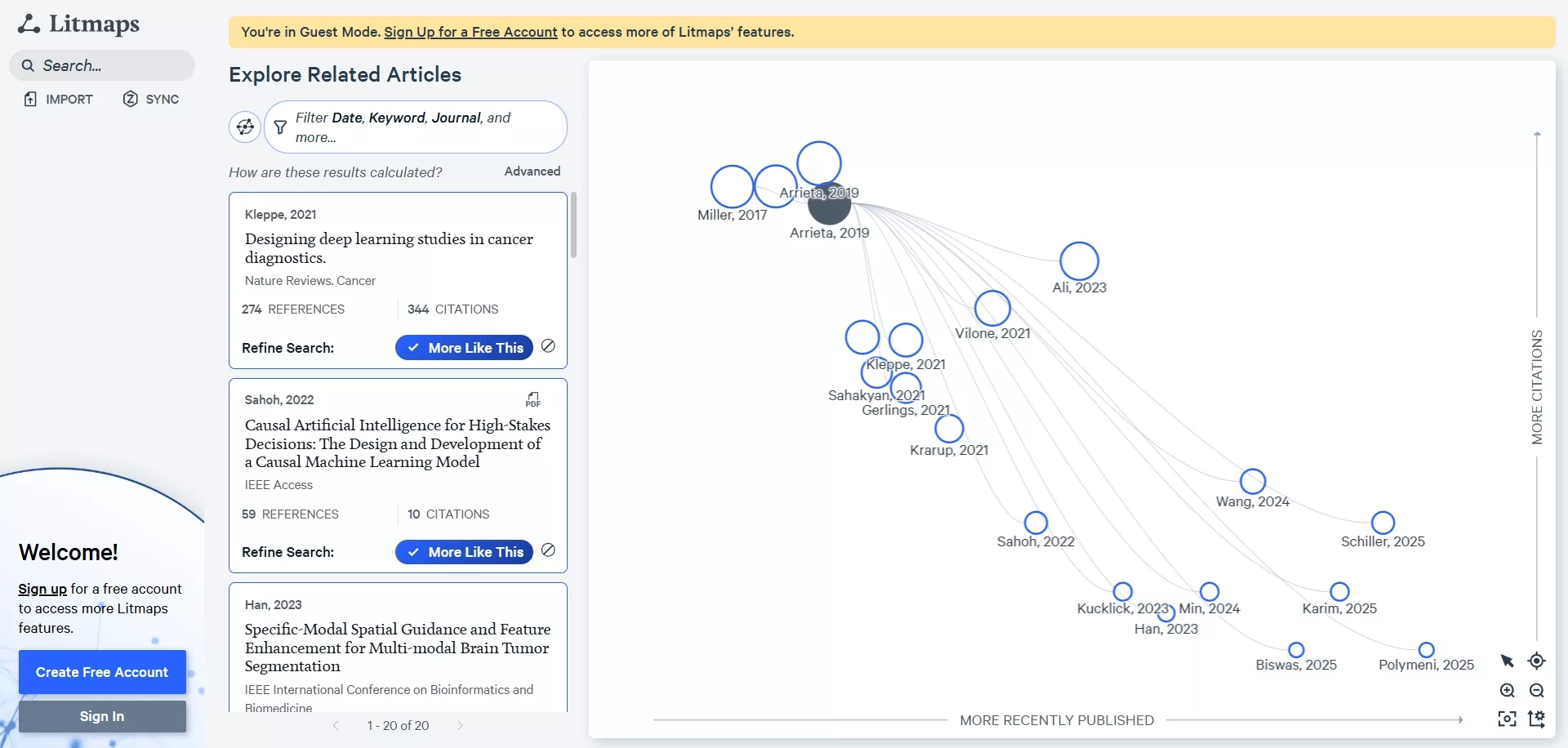1568x748 pixels.
Task: Click inside the Search field
Action: pos(101,65)
